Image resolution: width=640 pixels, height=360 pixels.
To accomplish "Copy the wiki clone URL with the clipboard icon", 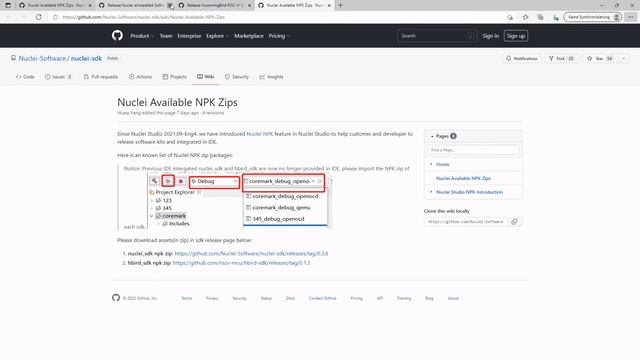I will (514, 222).
